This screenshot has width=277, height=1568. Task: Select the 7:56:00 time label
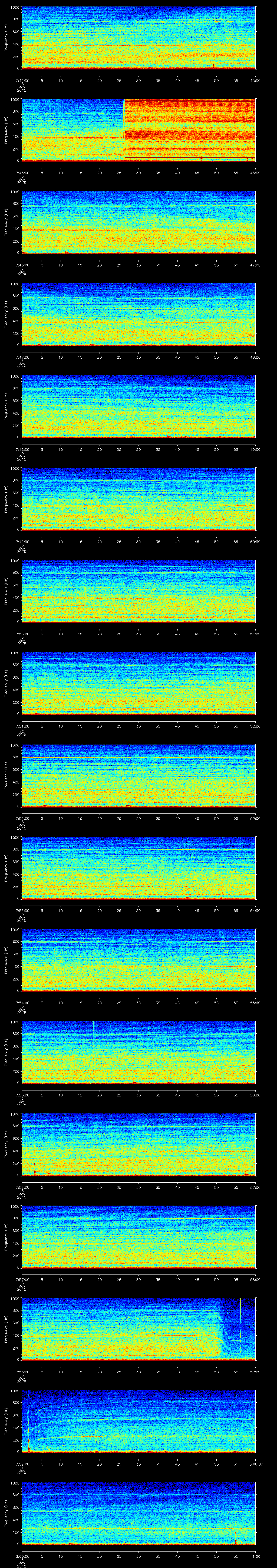pos(22,1186)
